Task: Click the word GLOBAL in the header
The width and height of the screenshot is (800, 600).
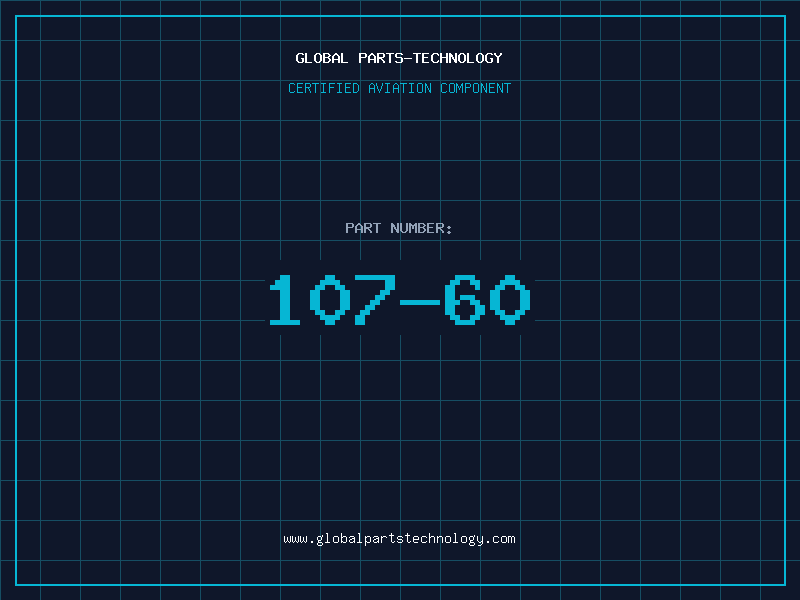Action: (322, 59)
